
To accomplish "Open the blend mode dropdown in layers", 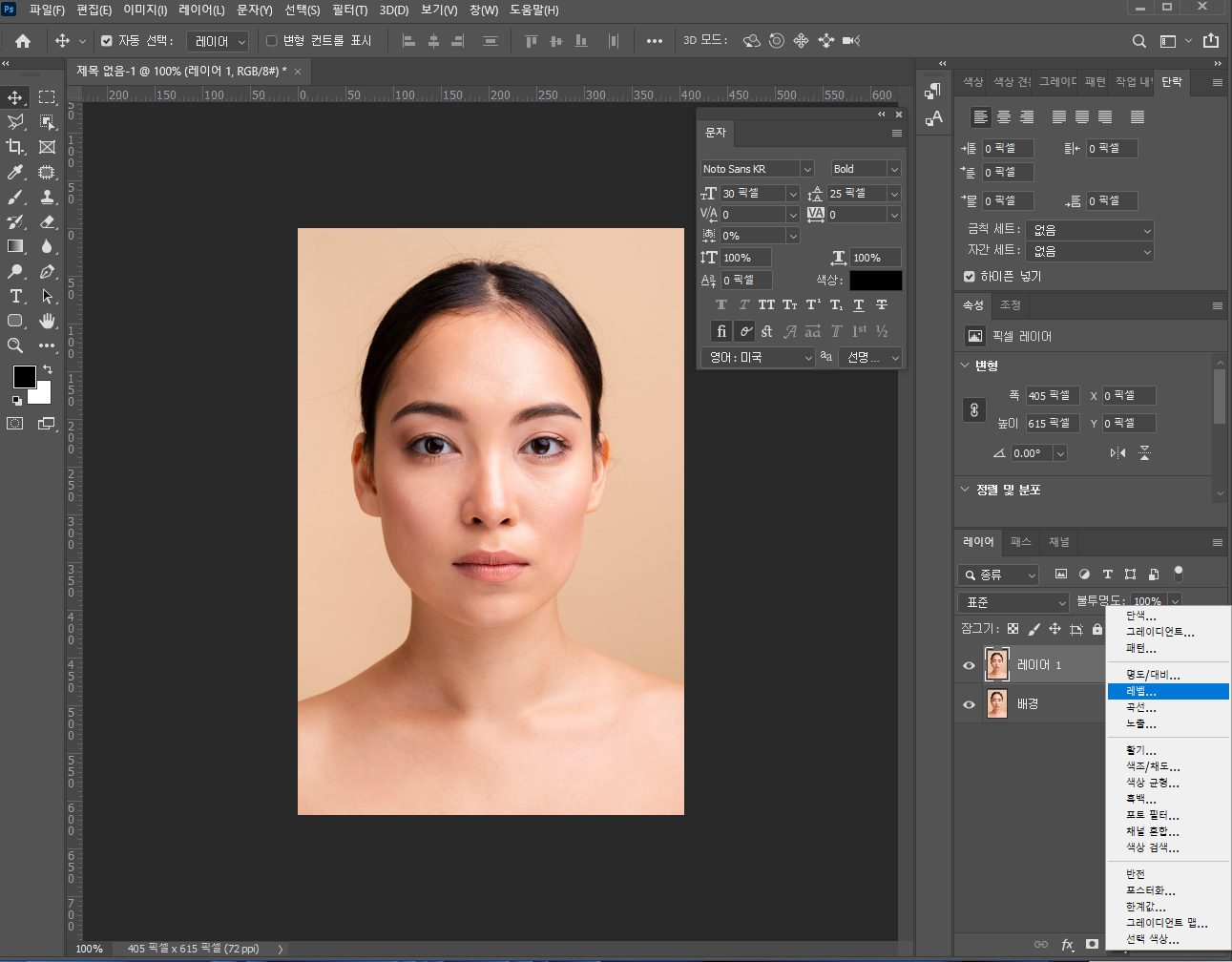I will [x=1013, y=602].
